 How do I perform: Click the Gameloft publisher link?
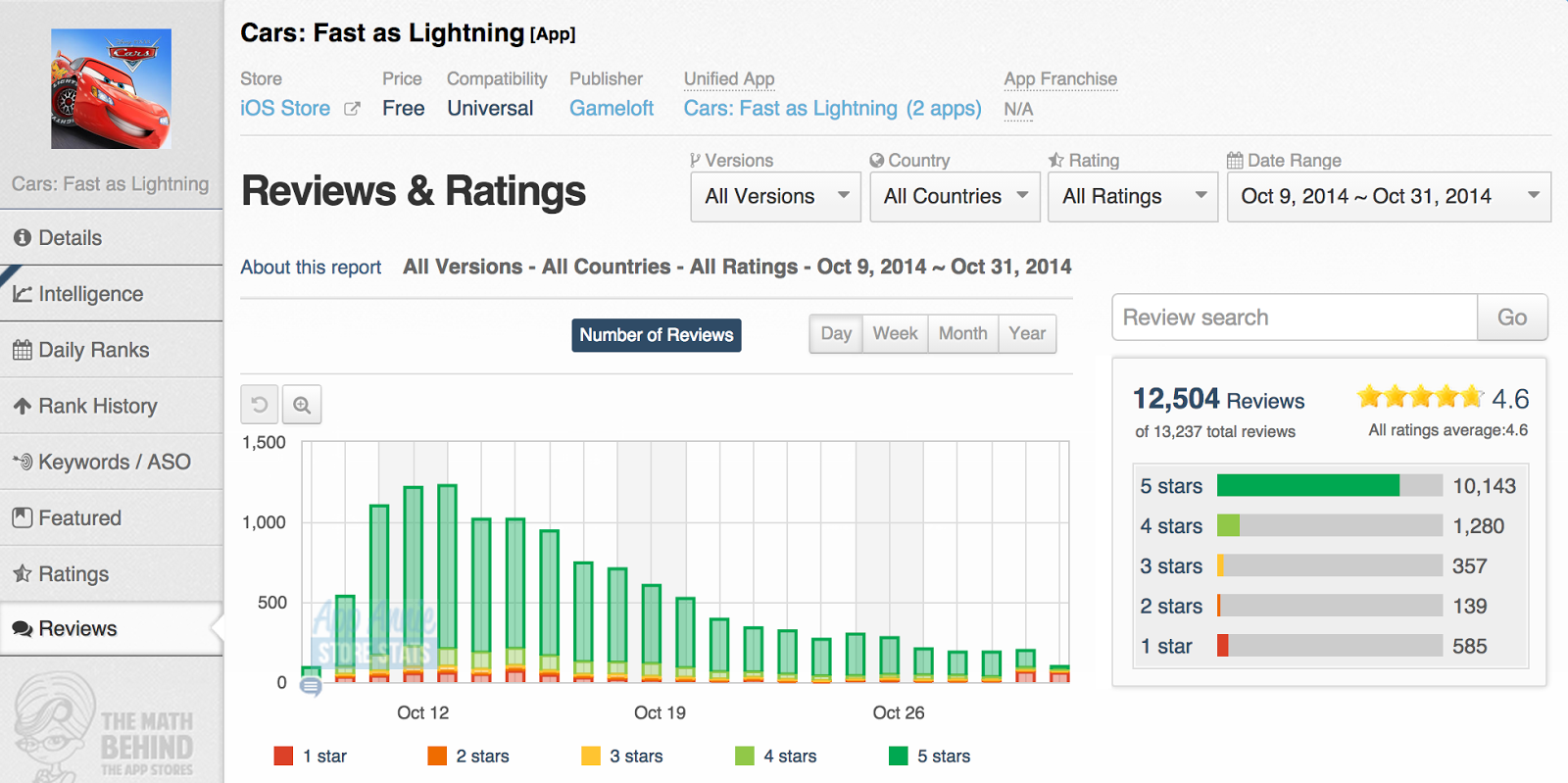pos(612,109)
